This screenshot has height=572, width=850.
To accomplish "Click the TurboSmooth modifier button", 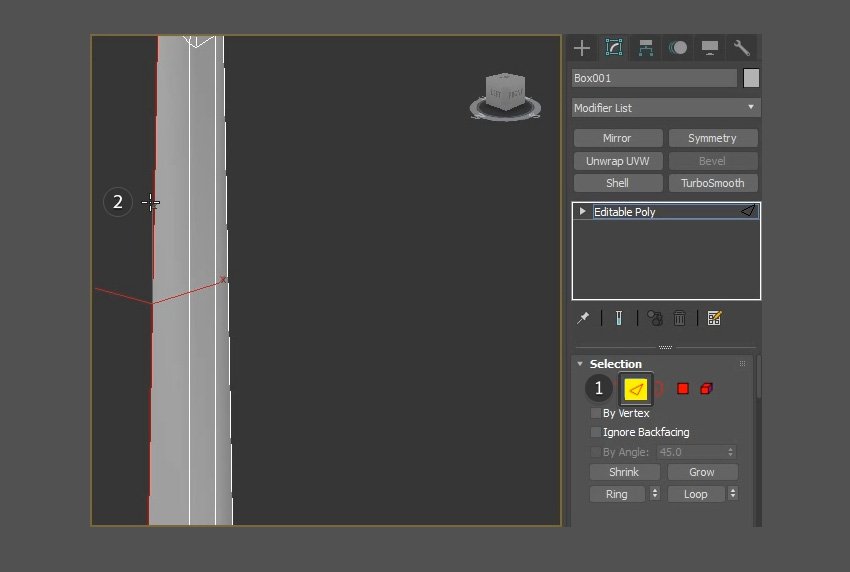I will tap(713, 183).
